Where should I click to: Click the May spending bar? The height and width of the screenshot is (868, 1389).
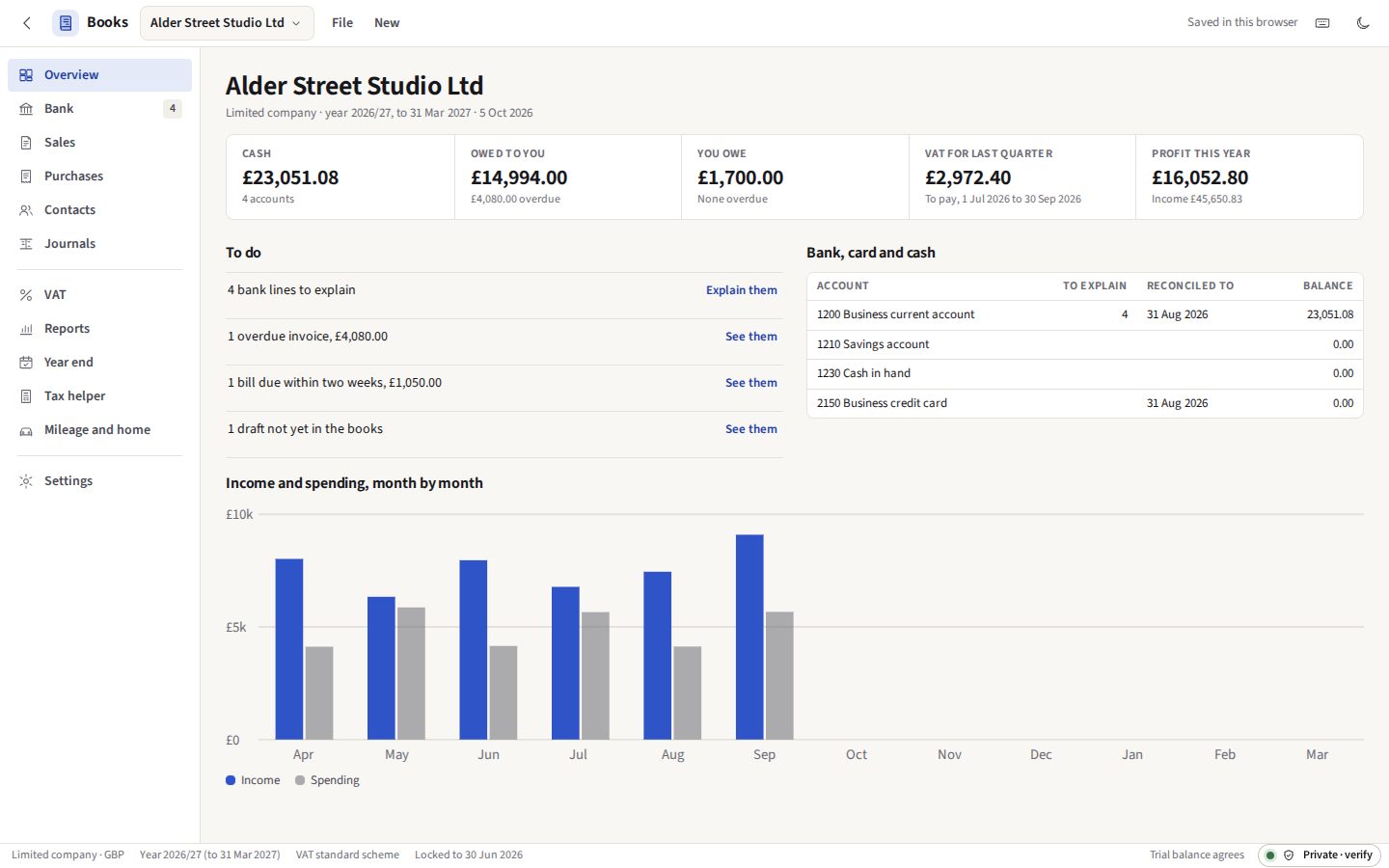pos(411,673)
